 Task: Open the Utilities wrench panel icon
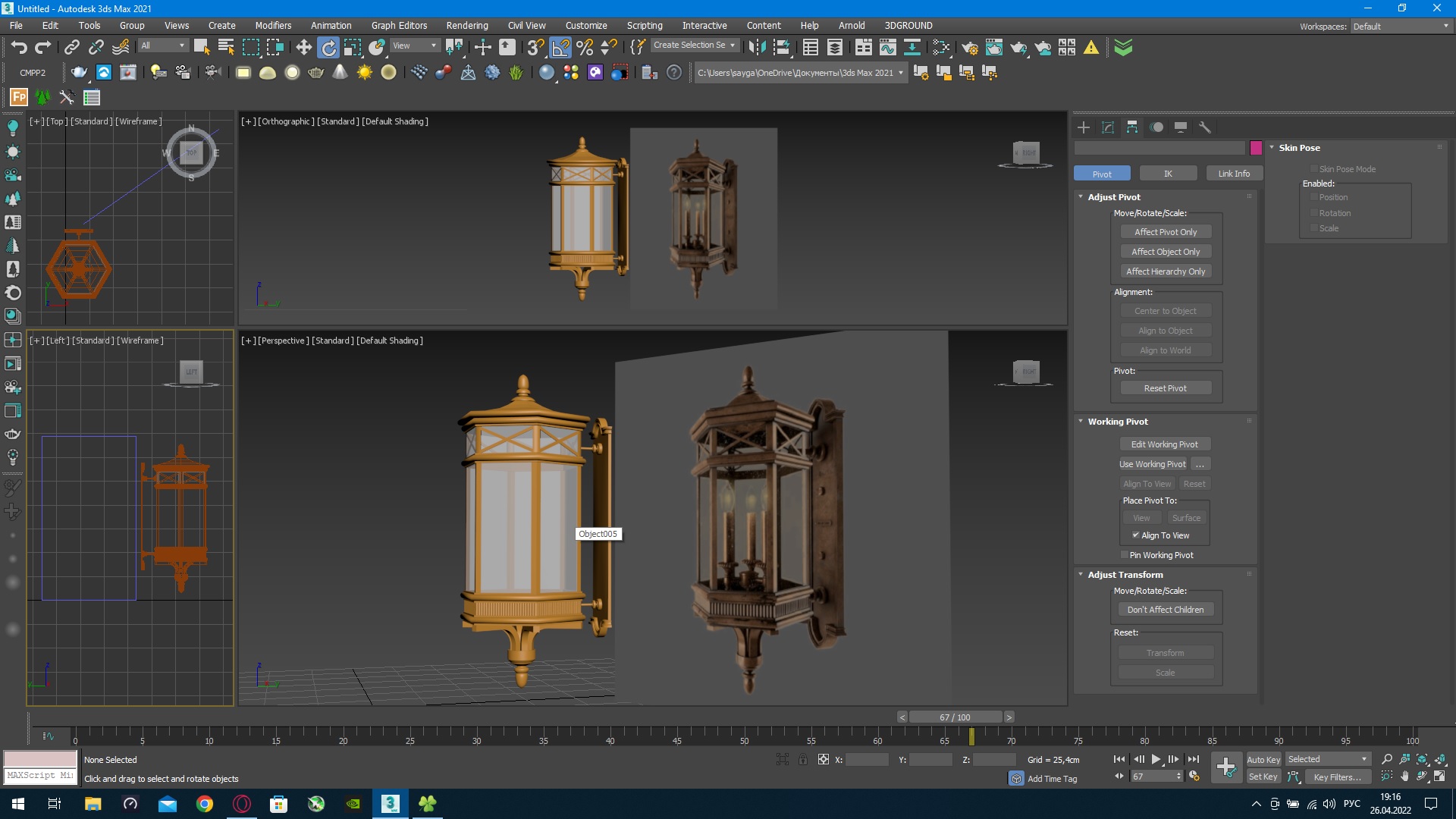click(x=1205, y=127)
